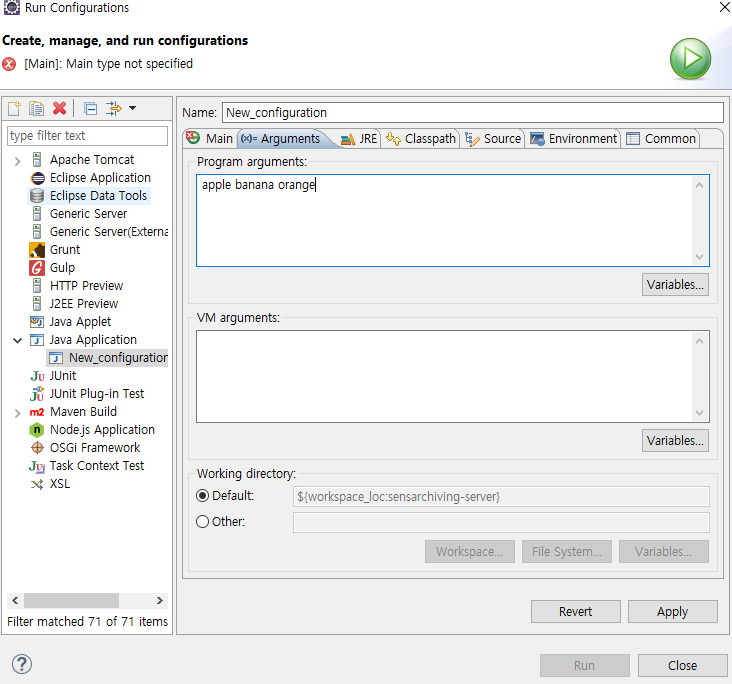Viewport: 732px width, 684px height.
Task: Click the Eclipse Data Tools database icon
Action: coord(37,196)
